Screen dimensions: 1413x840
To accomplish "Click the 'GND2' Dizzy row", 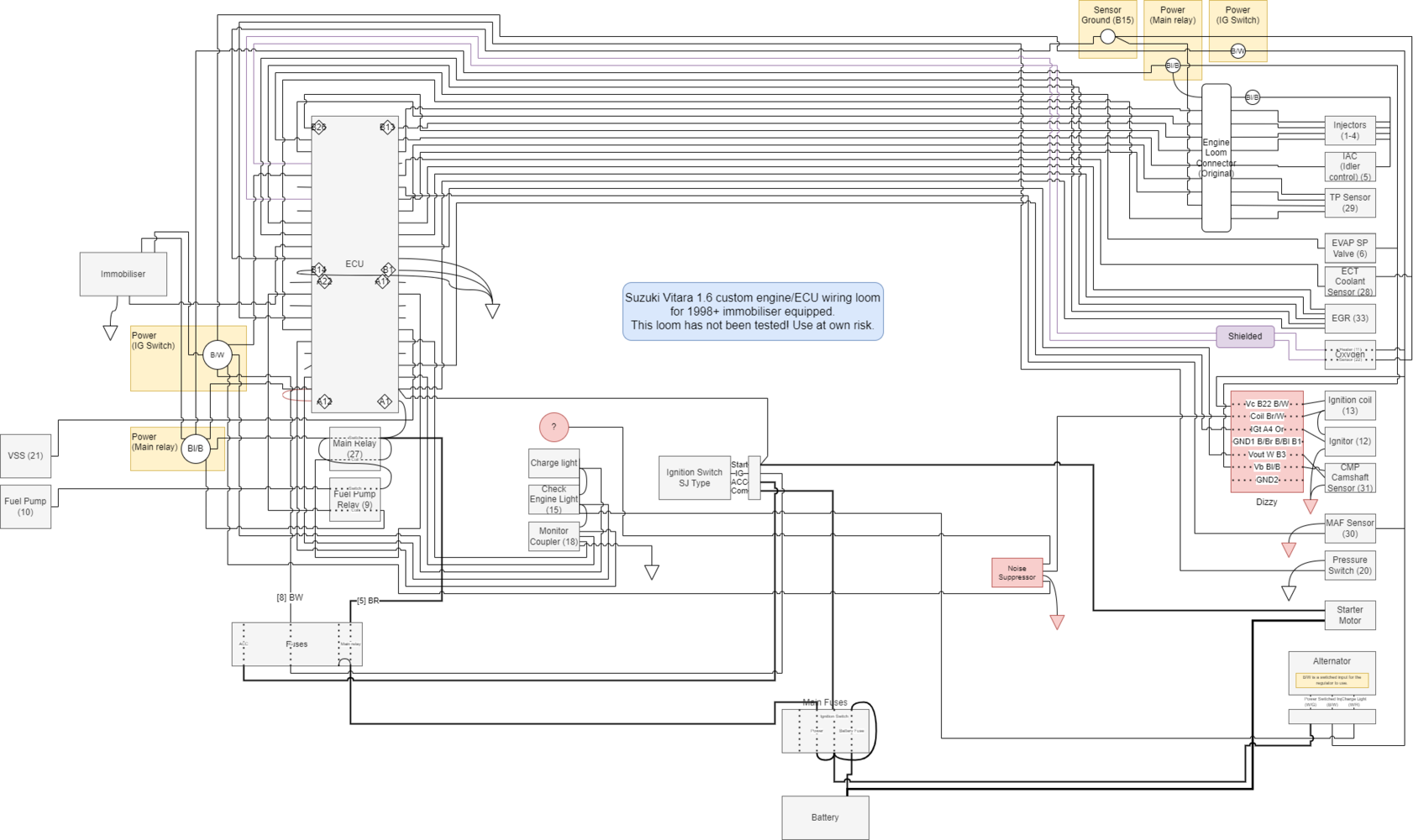I will pyautogui.click(x=1267, y=480).
